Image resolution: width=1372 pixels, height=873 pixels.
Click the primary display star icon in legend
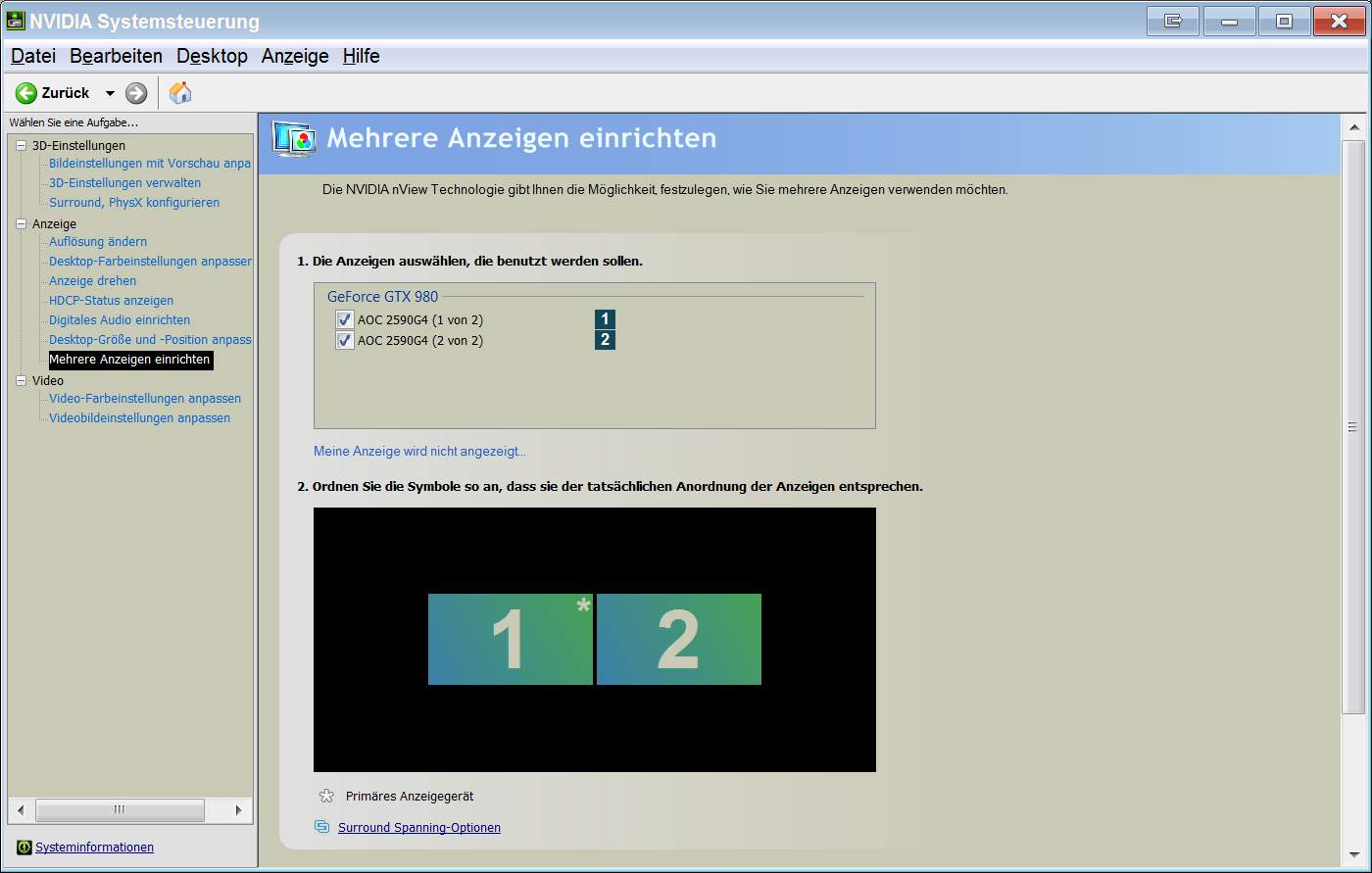[x=327, y=797]
